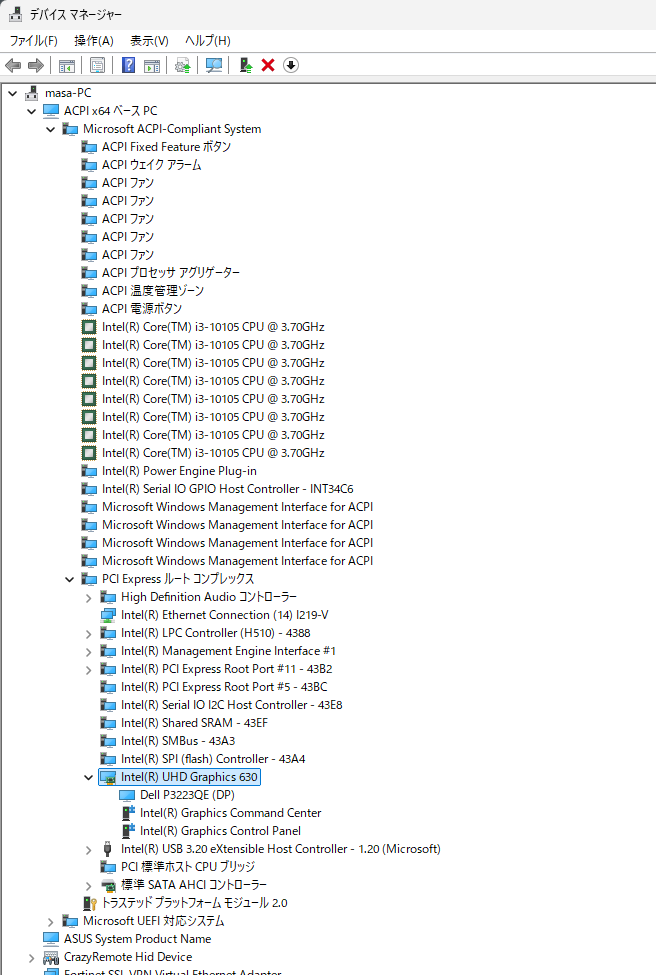Select Intel SPI (flash) Controller - 43A4
This screenshot has width=656, height=975.
(213, 759)
